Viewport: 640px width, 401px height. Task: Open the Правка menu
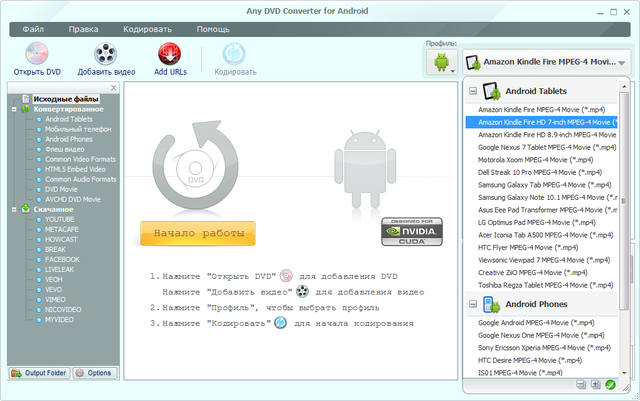point(83,29)
